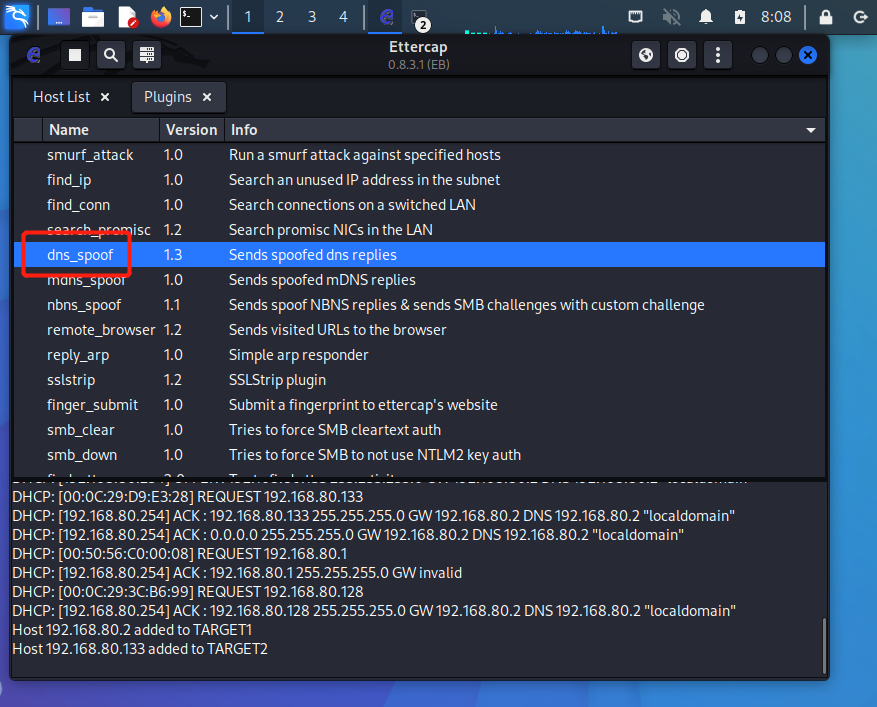This screenshot has height=707, width=877.
Task: Open the notifications bell icon
Action: click(x=706, y=17)
